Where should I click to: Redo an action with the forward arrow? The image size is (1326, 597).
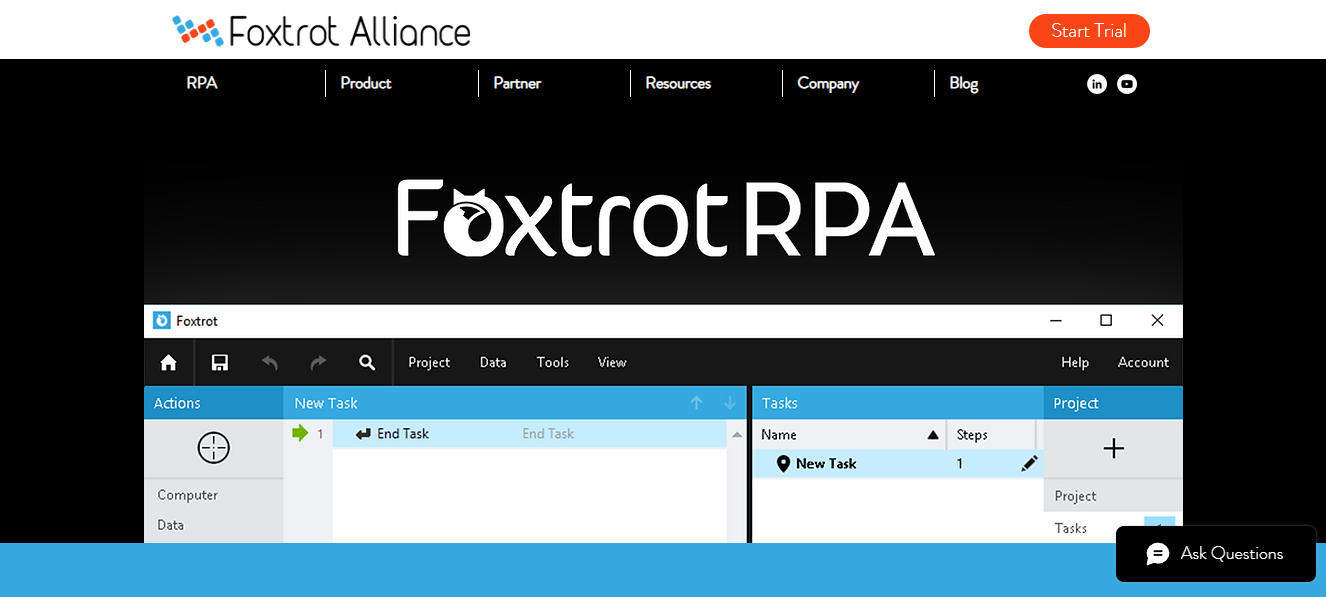[317, 362]
